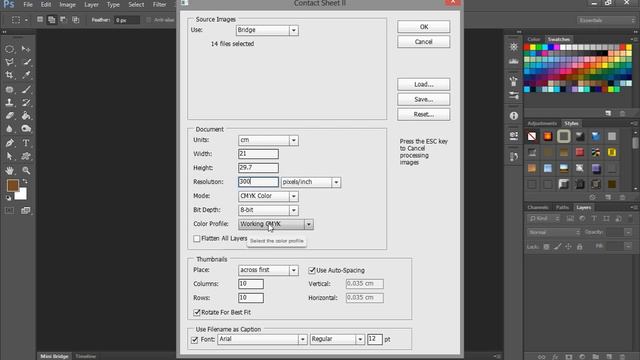The height and width of the screenshot is (360, 640).
Task: Click lock all padlock icon in Layers
Action: [x=580, y=247]
